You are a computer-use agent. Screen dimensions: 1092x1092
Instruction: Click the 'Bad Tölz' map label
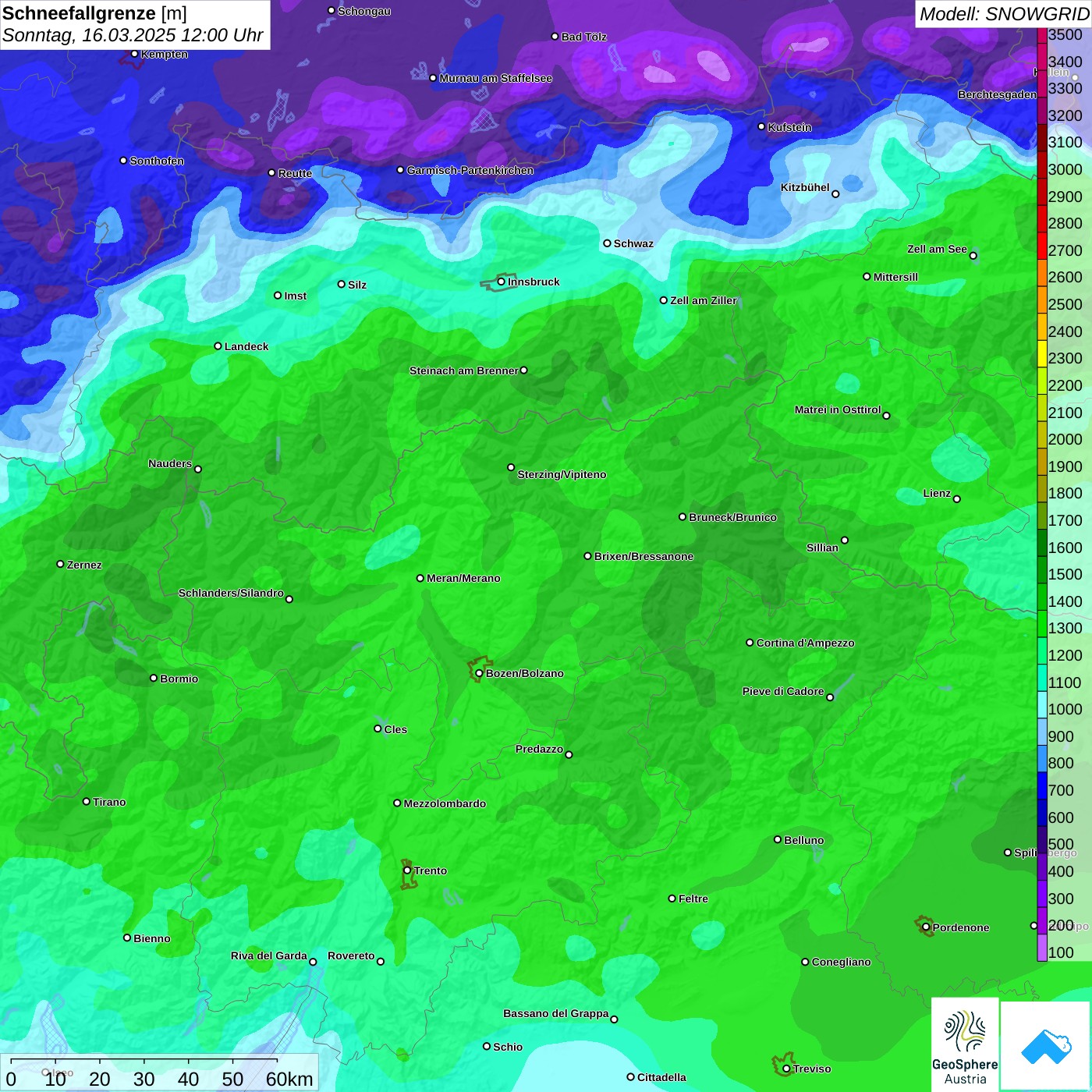(584, 37)
